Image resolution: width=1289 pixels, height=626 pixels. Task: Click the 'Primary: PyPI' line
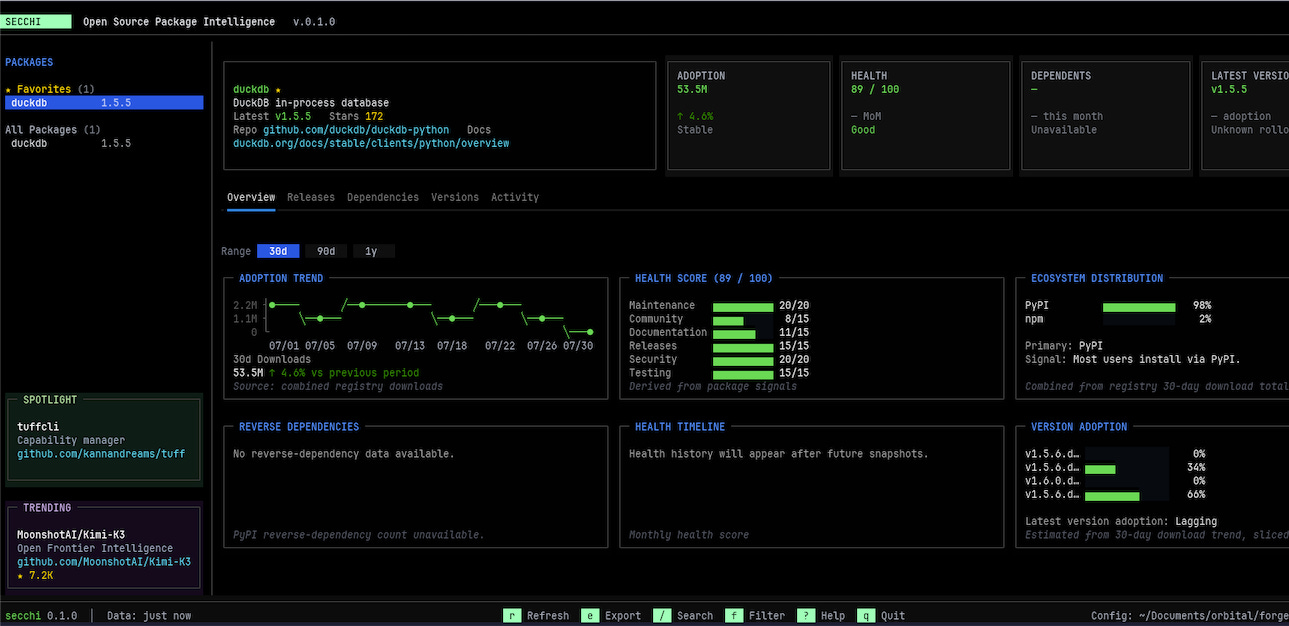pyautogui.click(x=1064, y=346)
